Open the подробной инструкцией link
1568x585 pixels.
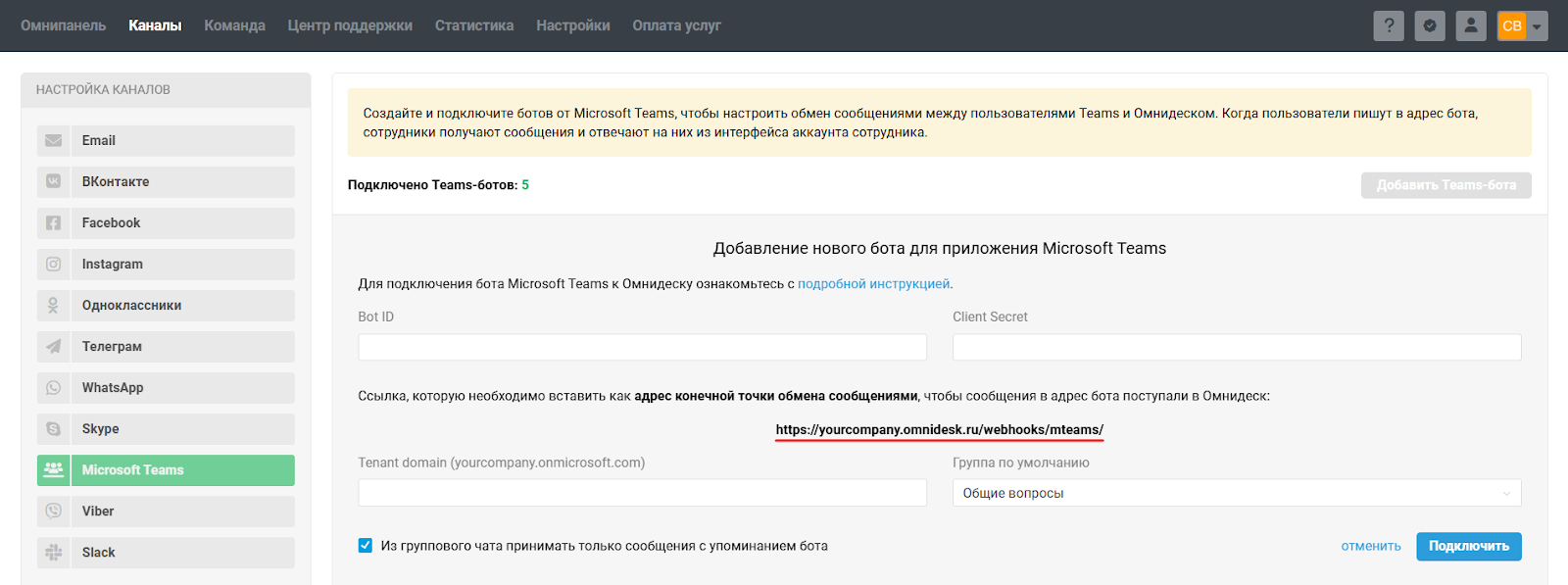tap(873, 284)
